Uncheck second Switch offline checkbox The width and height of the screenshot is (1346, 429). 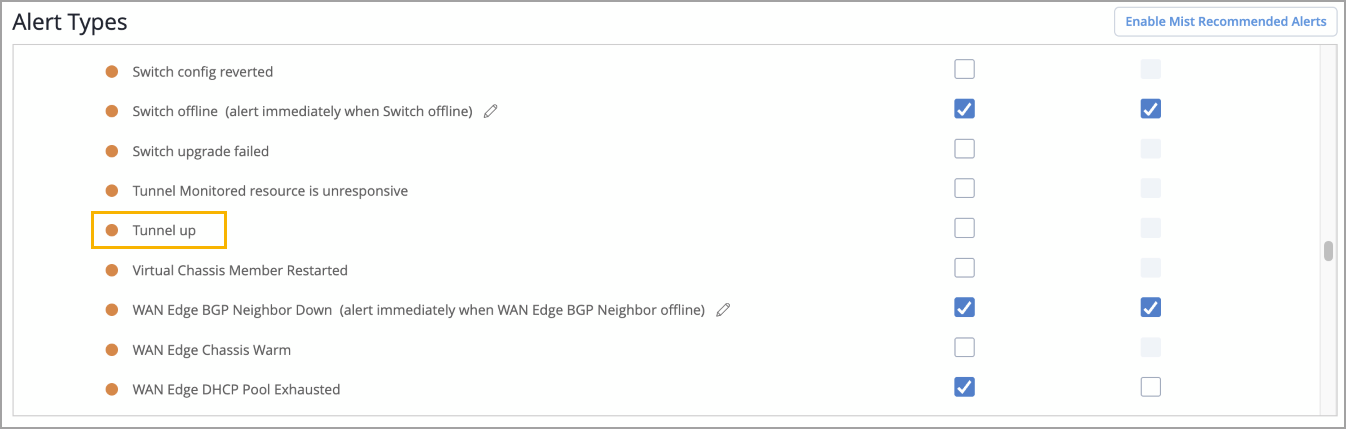pyautogui.click(x=1151, y=109)
